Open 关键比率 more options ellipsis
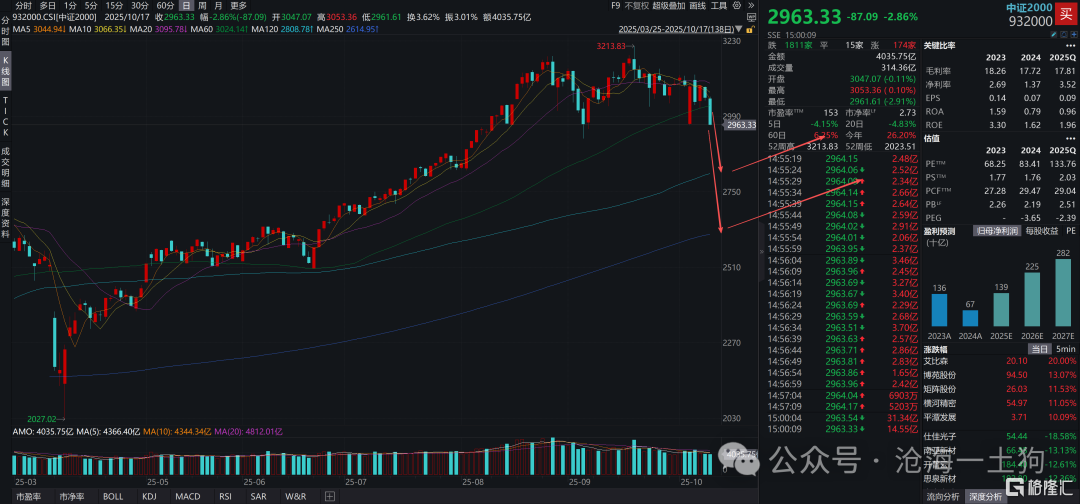 (1071, 47)
